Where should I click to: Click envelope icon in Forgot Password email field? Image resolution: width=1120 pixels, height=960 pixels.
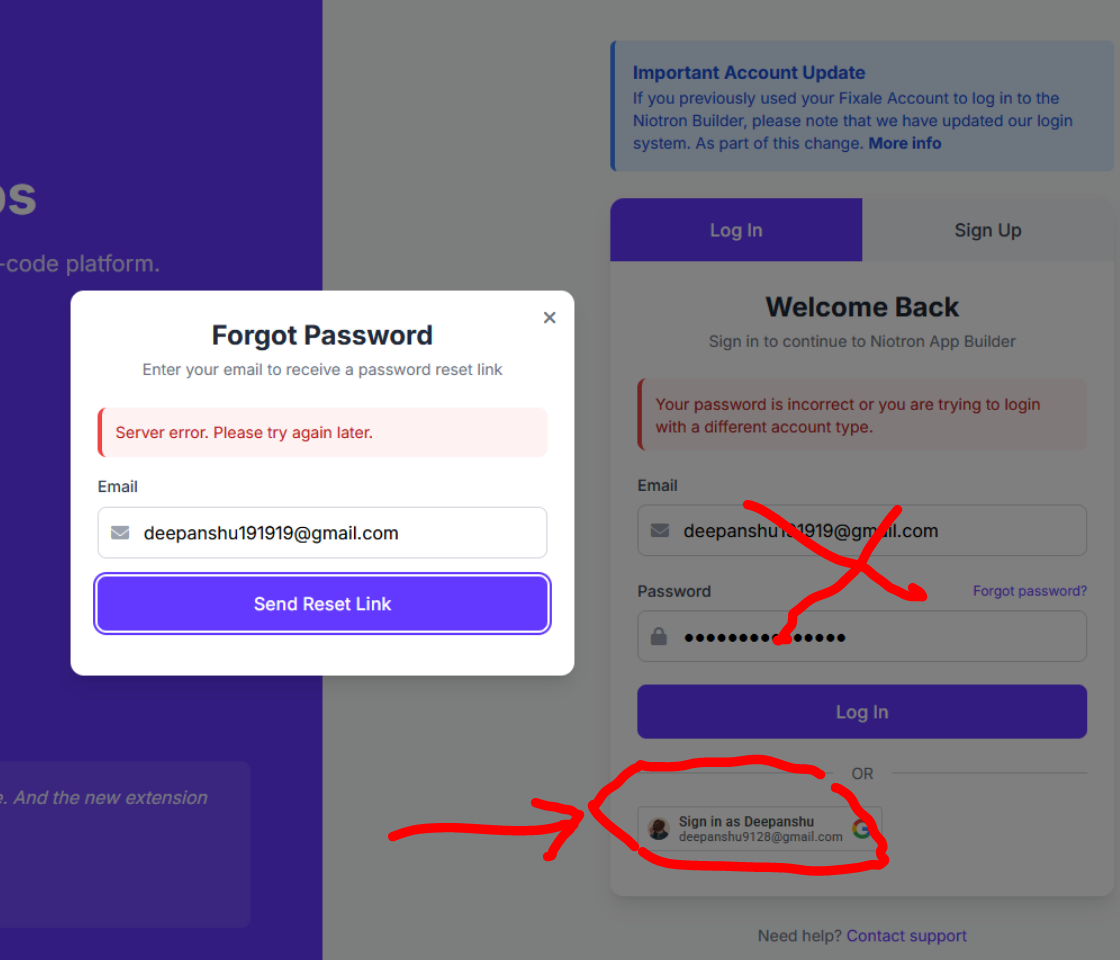pos(120,533)
